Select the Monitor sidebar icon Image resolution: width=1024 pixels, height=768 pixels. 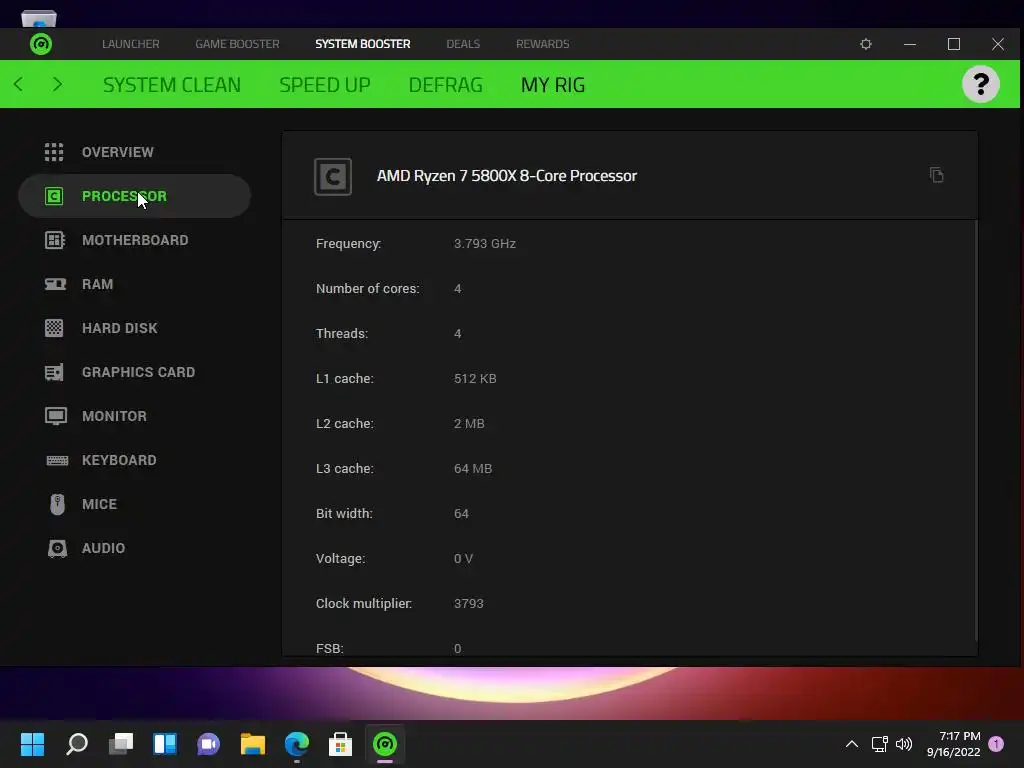(56, 416)
